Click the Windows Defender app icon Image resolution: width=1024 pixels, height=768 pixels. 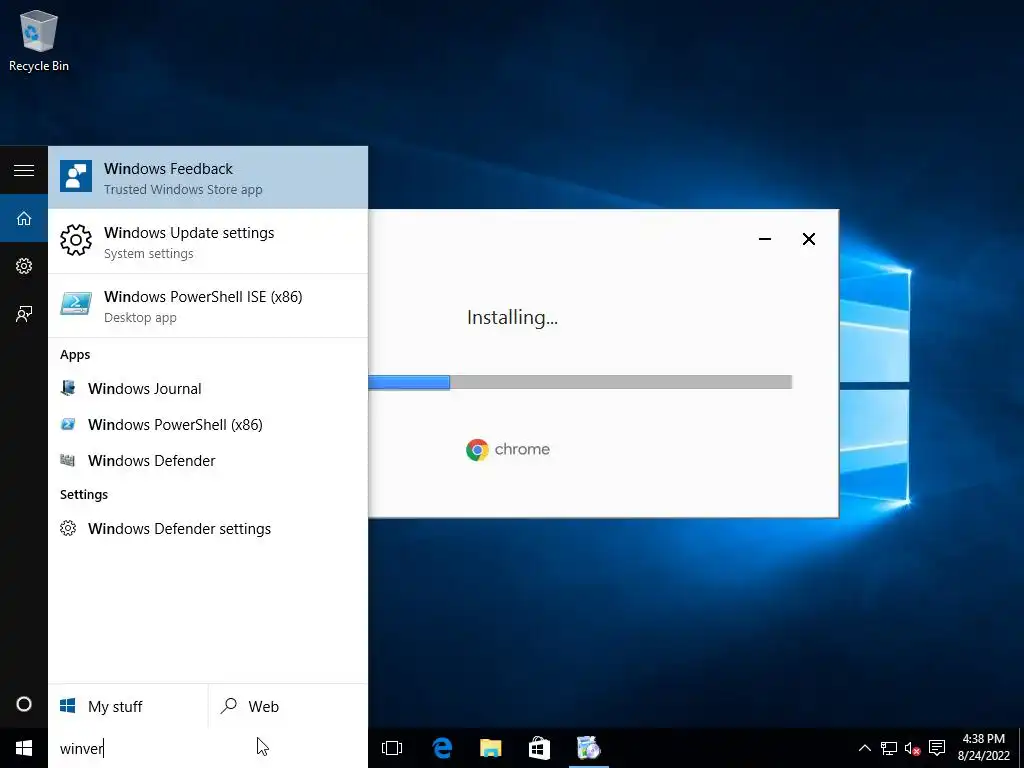point(68,460)
